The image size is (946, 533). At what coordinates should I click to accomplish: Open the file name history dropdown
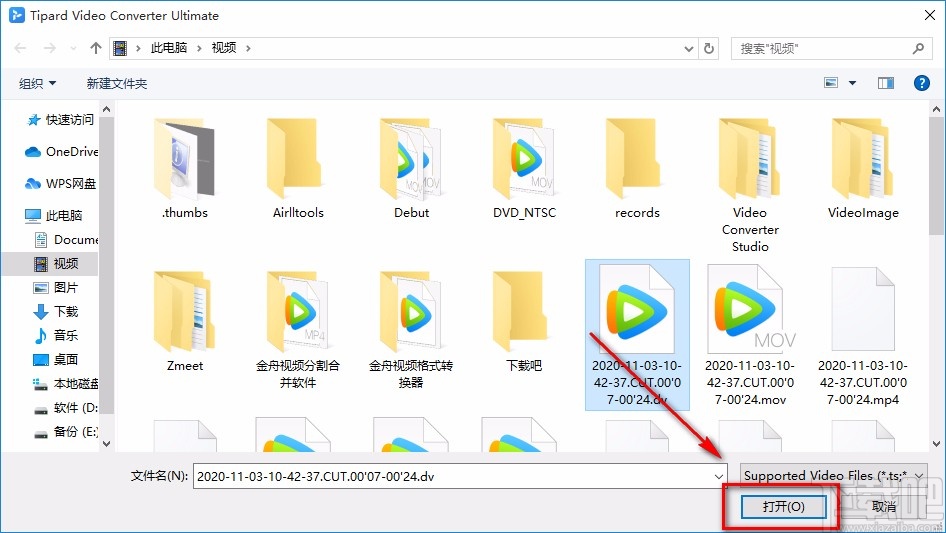(719, 476)
